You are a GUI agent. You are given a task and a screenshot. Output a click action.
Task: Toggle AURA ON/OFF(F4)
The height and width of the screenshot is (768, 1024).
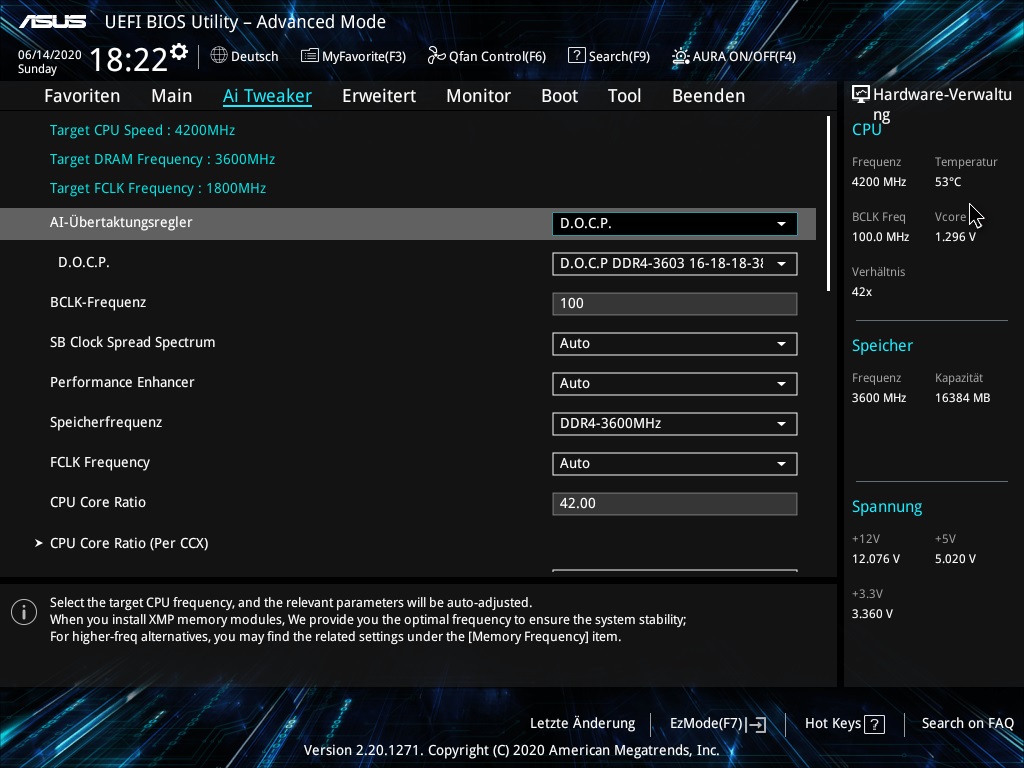734,56
